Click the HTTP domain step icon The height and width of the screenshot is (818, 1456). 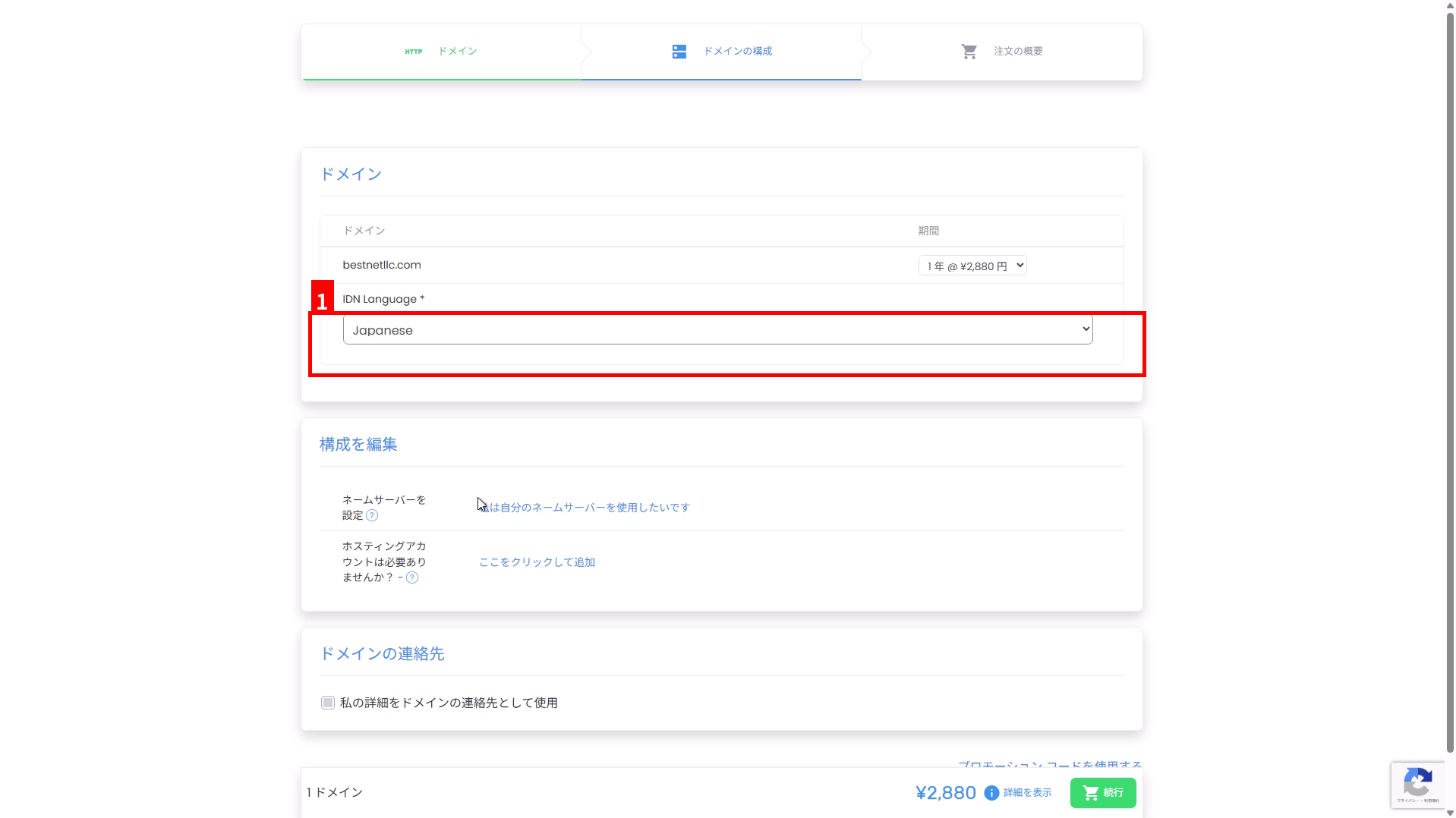[x=413, y=52]
